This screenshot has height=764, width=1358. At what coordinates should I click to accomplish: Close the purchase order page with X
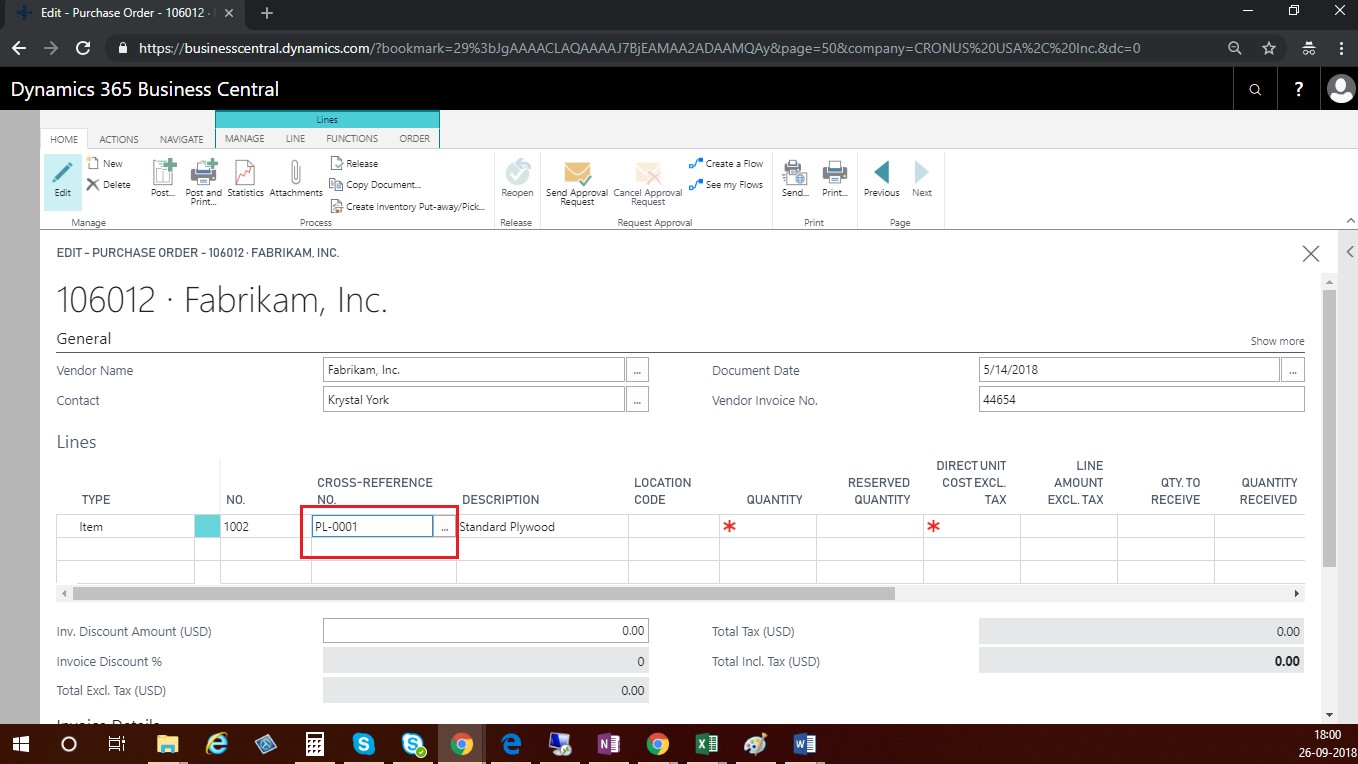(x=1311, y=254)
